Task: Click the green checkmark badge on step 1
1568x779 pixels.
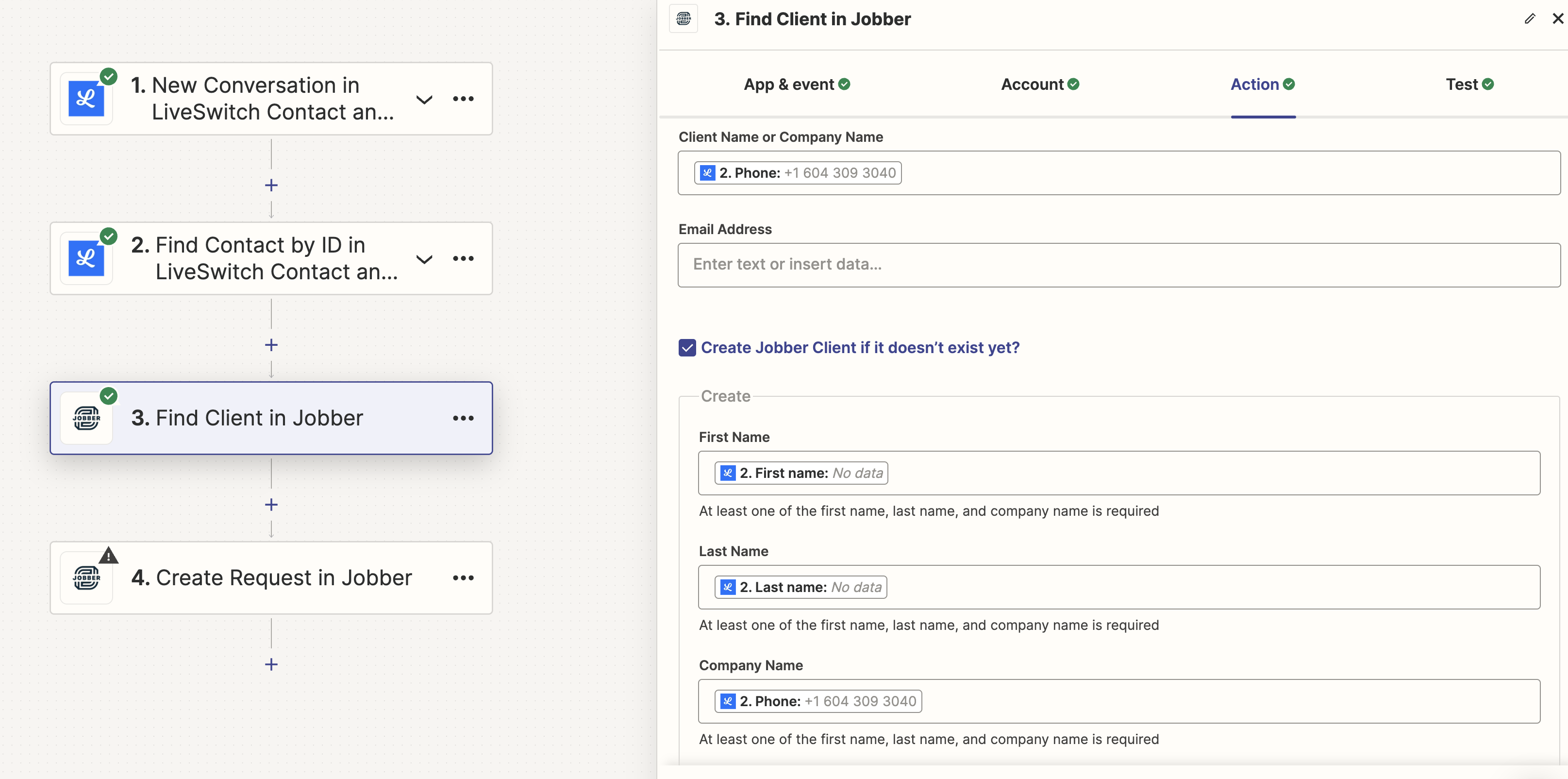Action: coord(108,77)
